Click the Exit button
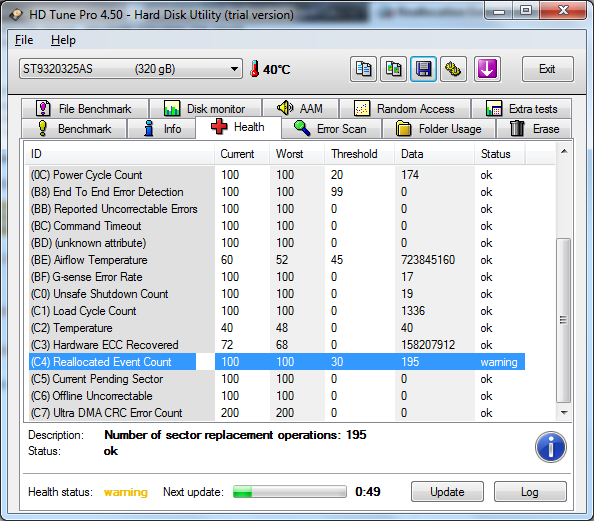 pyautogui.click(x=547, y=69)
